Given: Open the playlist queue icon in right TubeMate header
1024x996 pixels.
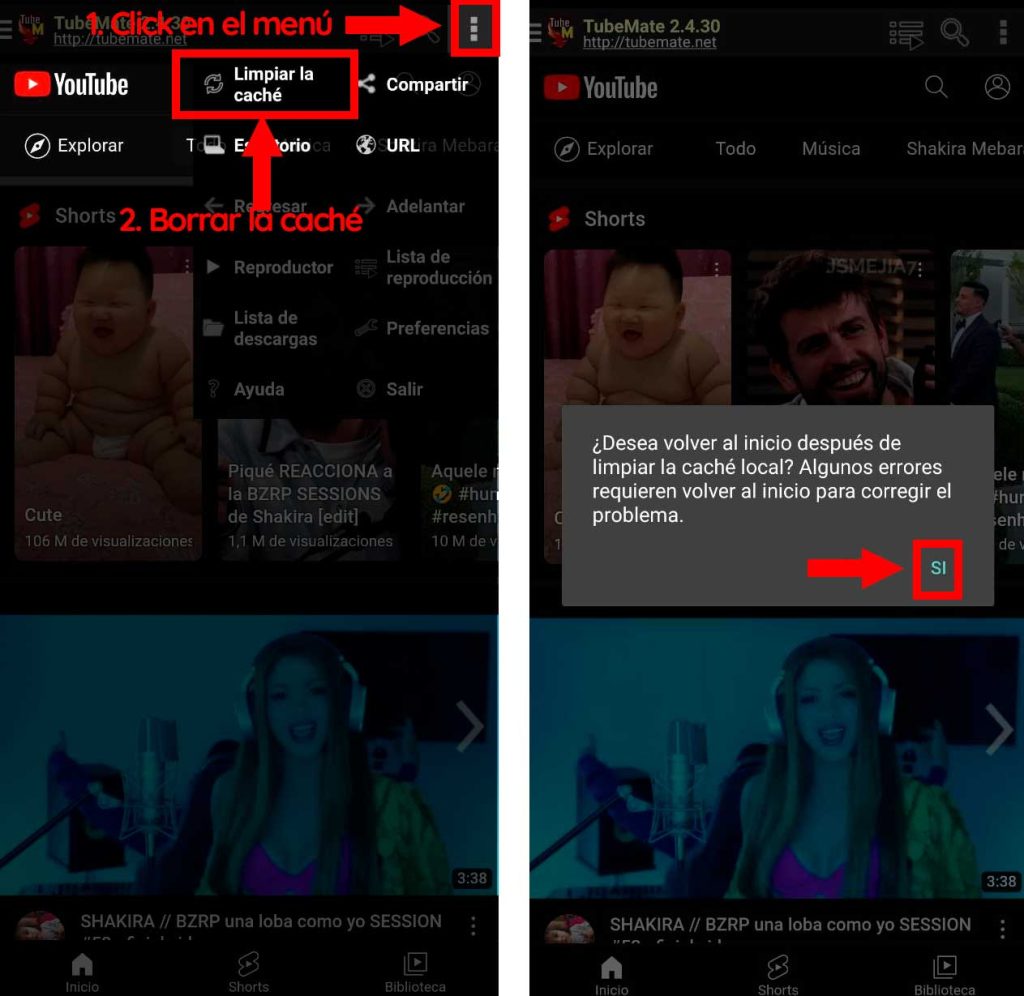Looking at the screenshot, I should click(906, 34).
